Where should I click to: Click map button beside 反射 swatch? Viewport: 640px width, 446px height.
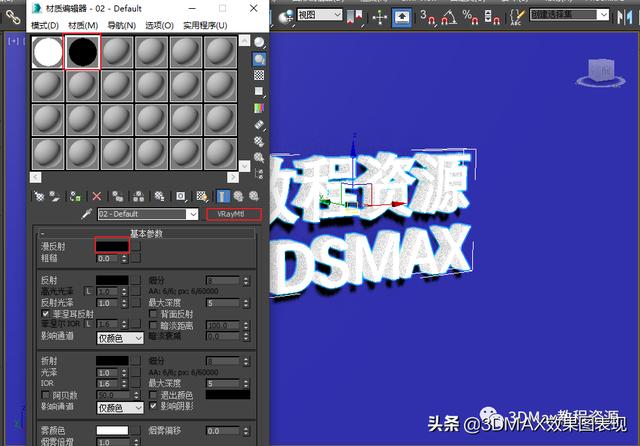[x=136, y=280]
